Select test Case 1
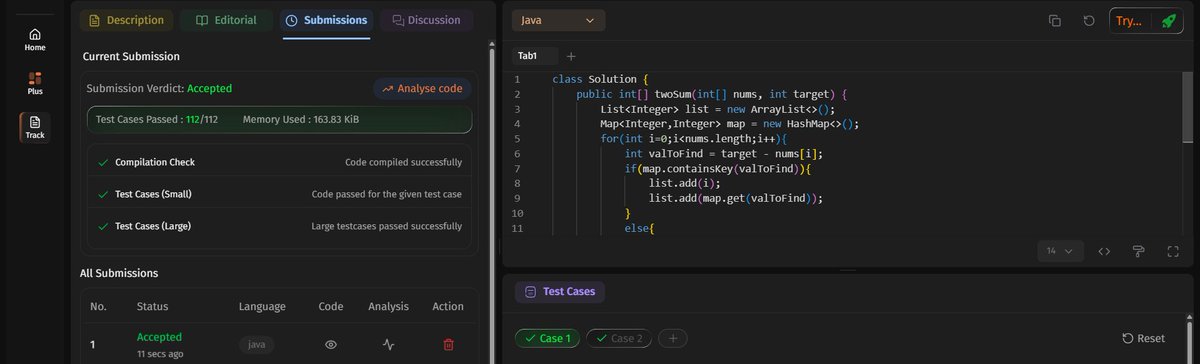 click(x=547, y=338)
